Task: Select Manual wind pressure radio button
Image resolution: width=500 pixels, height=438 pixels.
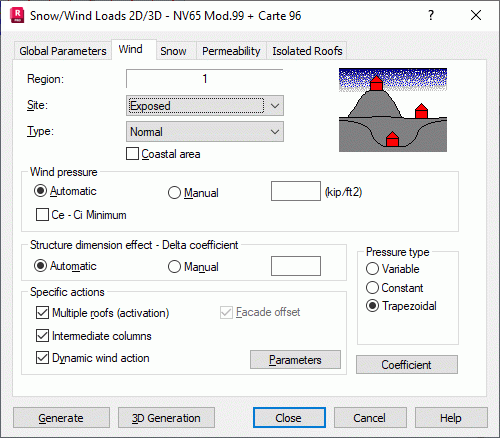Action: click(174, 192)
